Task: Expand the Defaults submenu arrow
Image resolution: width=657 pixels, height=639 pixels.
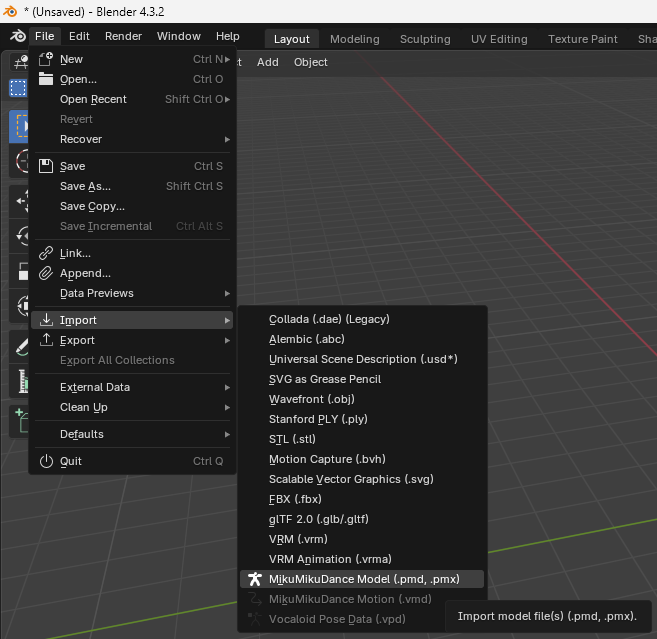Action: 227,434
